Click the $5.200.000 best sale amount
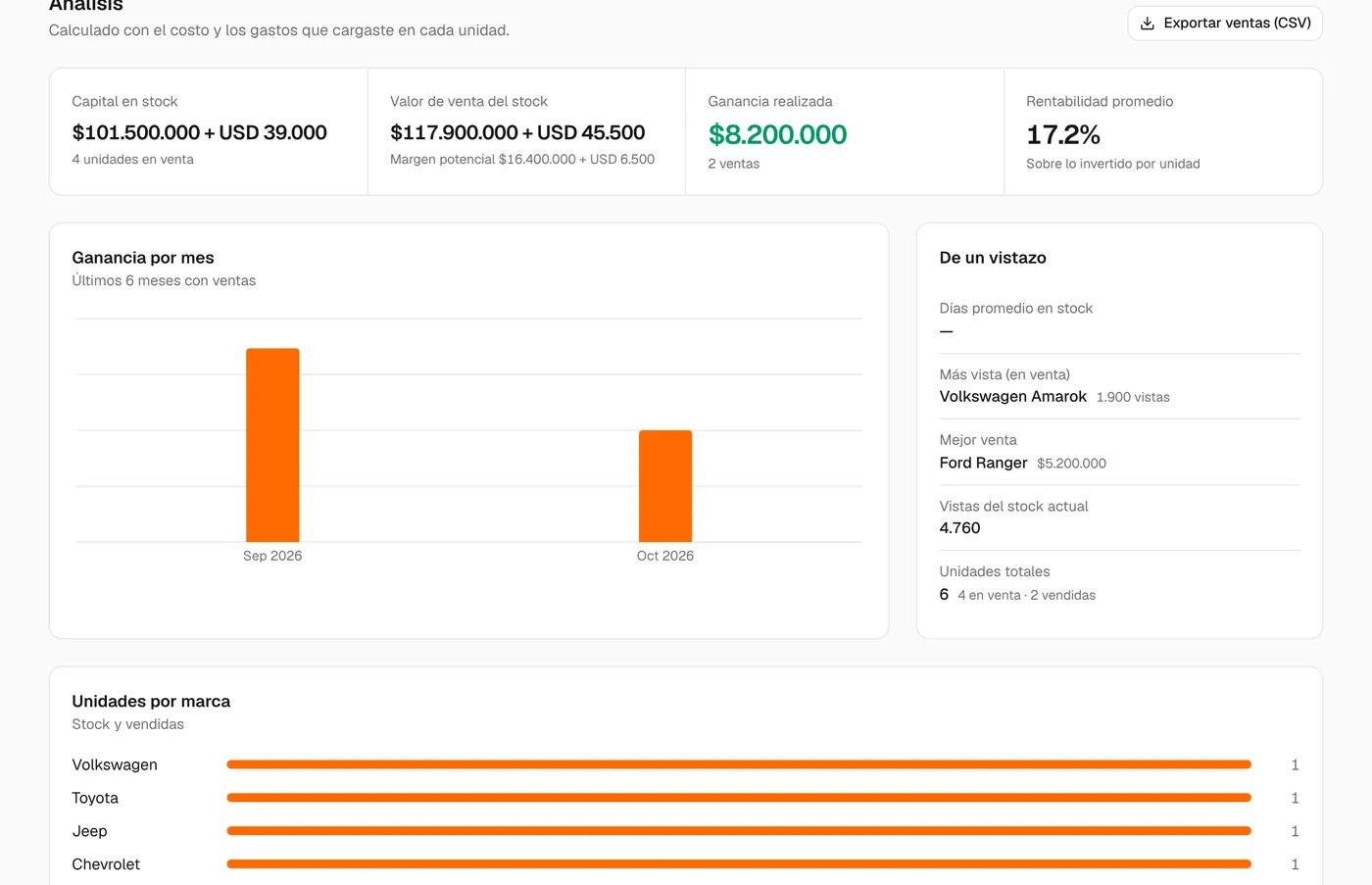This screenshot has width=1372, height=885. pos(1071,464)
